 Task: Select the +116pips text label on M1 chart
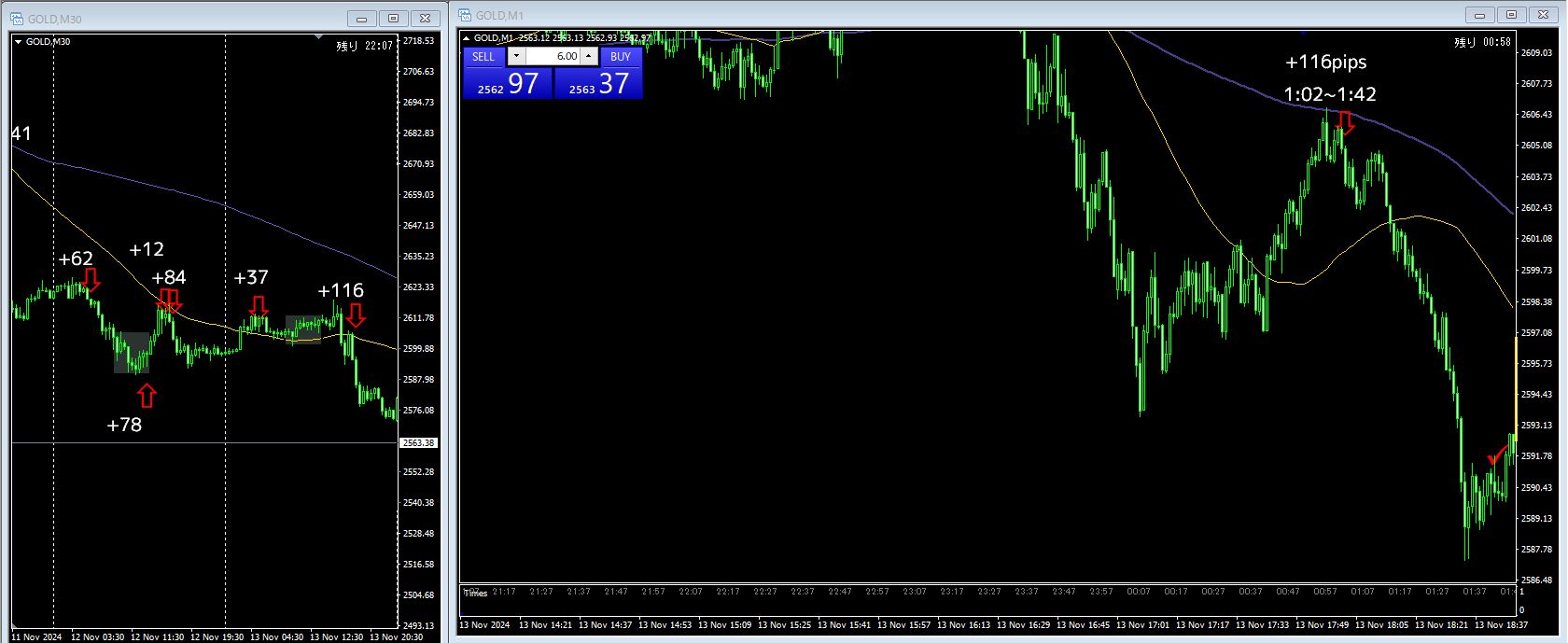(x=1326, y=62)
